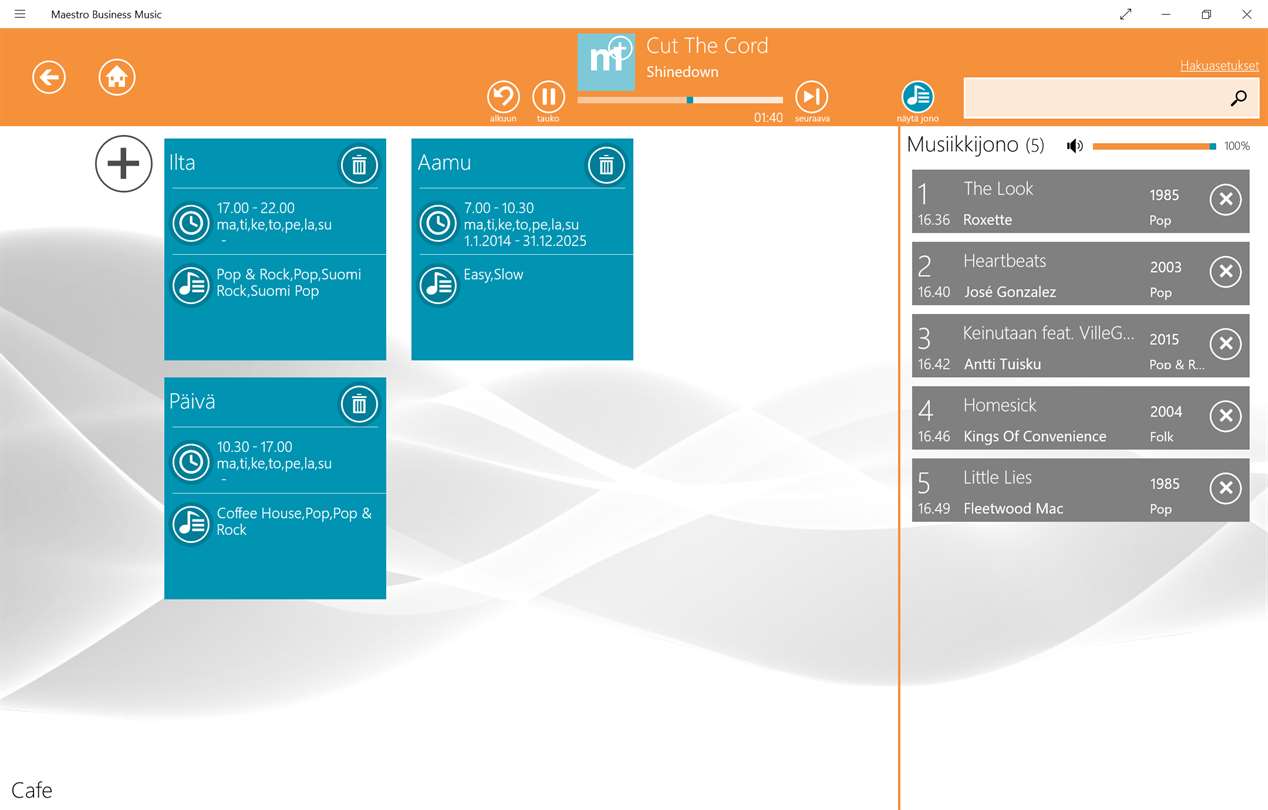The height and width of the screenshot is (810, 1268).
Task: Open the clock icon in Päivä card
Action: click(191, 462)
